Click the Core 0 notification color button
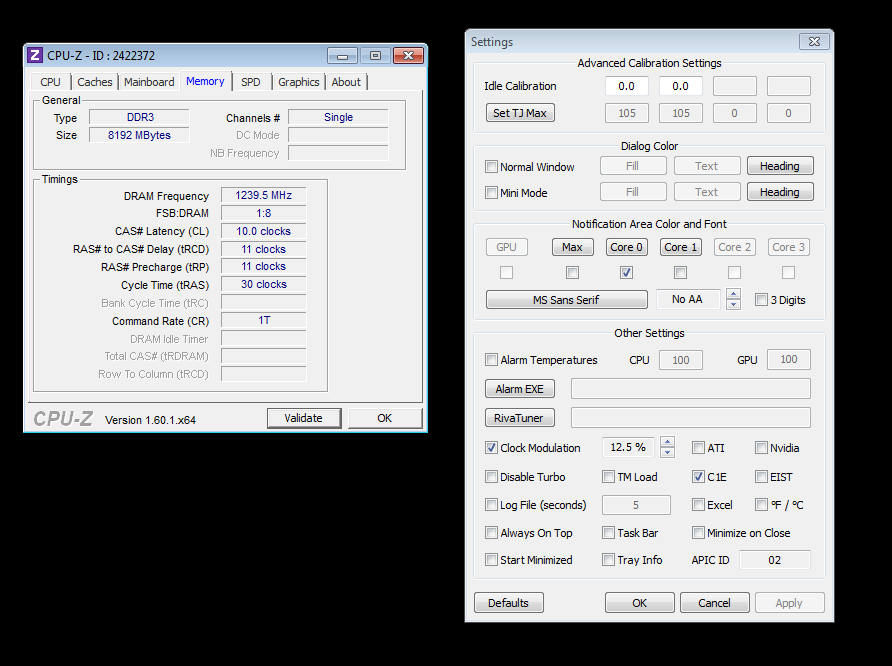The width and height of the screenshot is (892, 666). [x=626, y=247]
